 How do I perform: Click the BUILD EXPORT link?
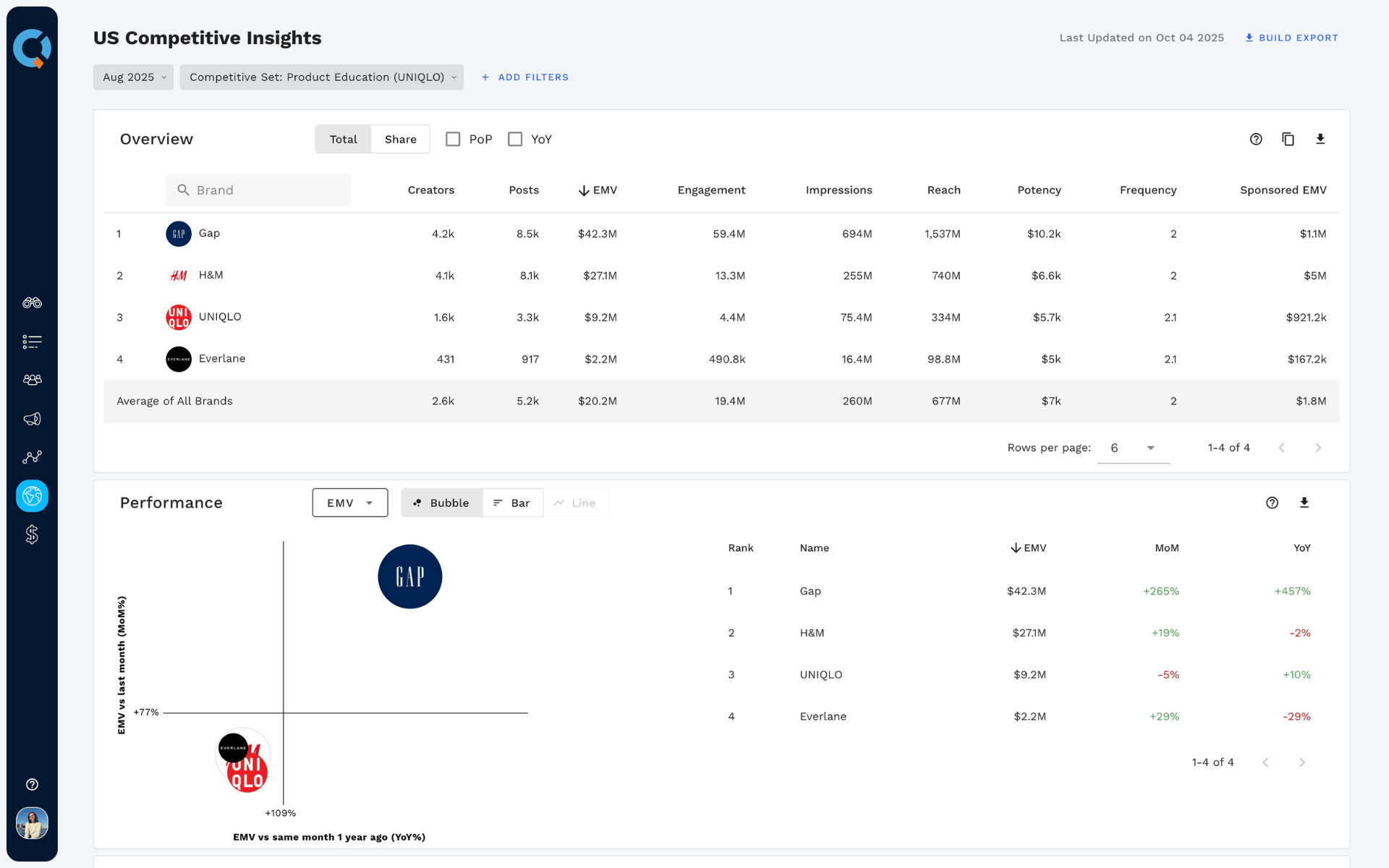pyautogui.click(x=1292, y=38)
